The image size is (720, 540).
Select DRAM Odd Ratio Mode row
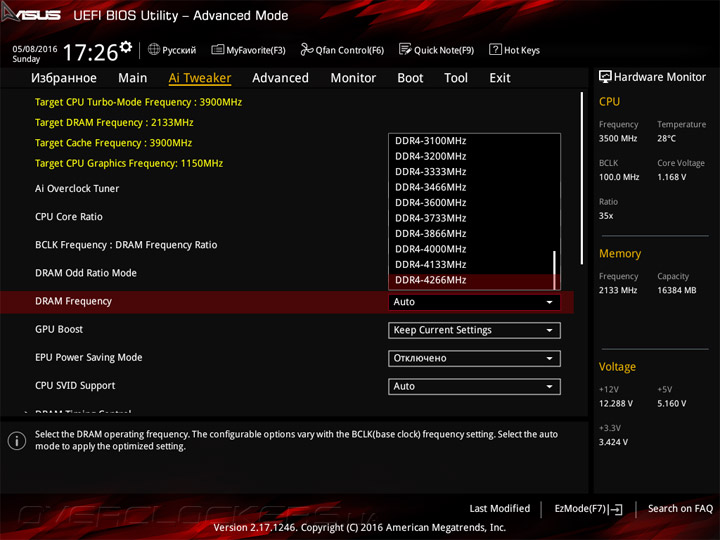pyautogui.click(x=86, y=273)
